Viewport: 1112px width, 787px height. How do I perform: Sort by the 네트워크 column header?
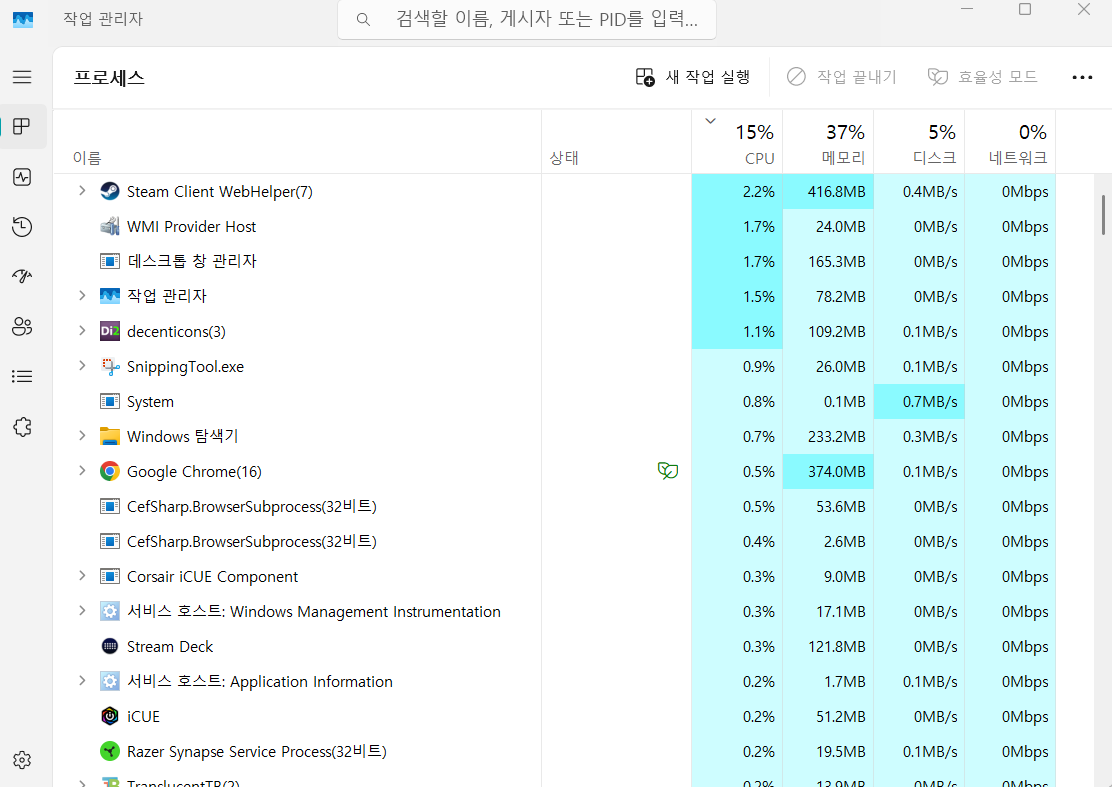[x=1010, y=142]
